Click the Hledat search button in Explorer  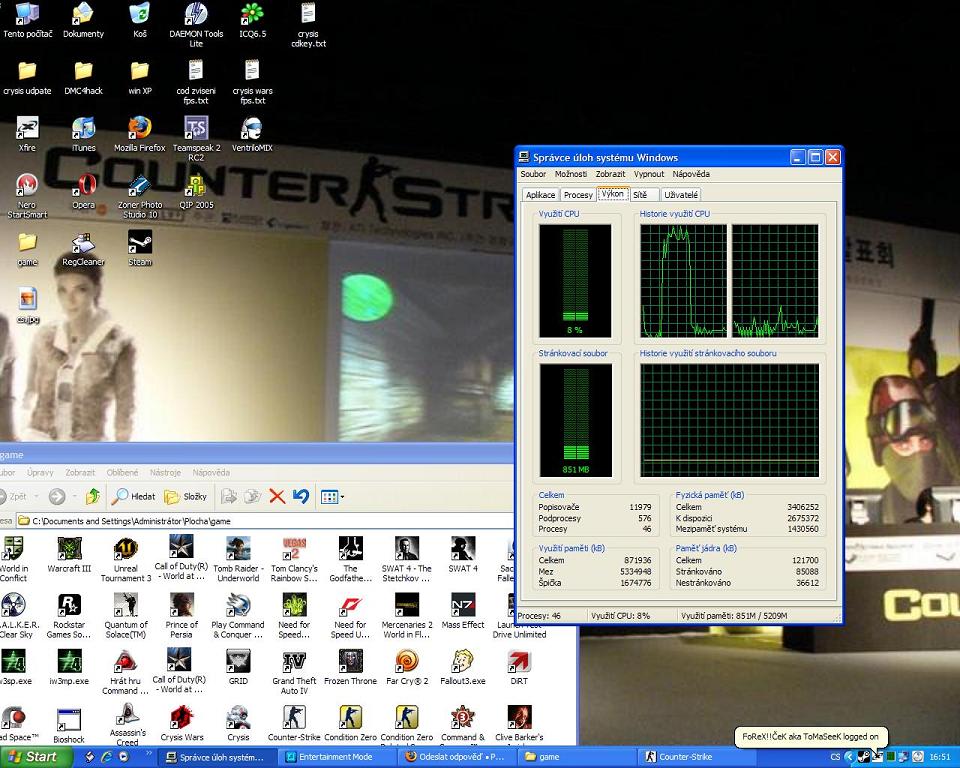coord(133,496)
